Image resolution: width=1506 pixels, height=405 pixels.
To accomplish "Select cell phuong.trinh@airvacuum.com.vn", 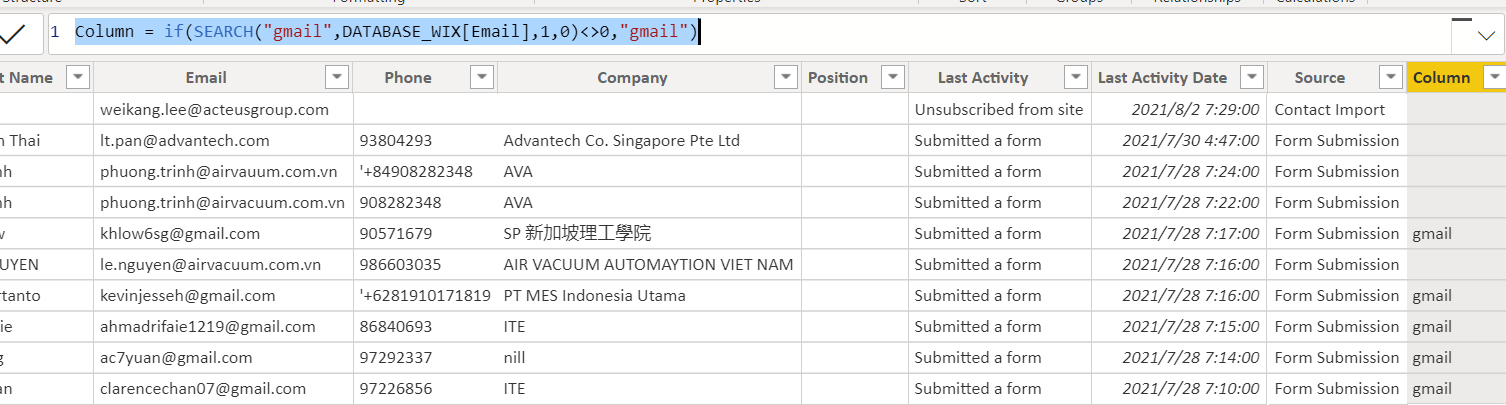I will 222,203.
